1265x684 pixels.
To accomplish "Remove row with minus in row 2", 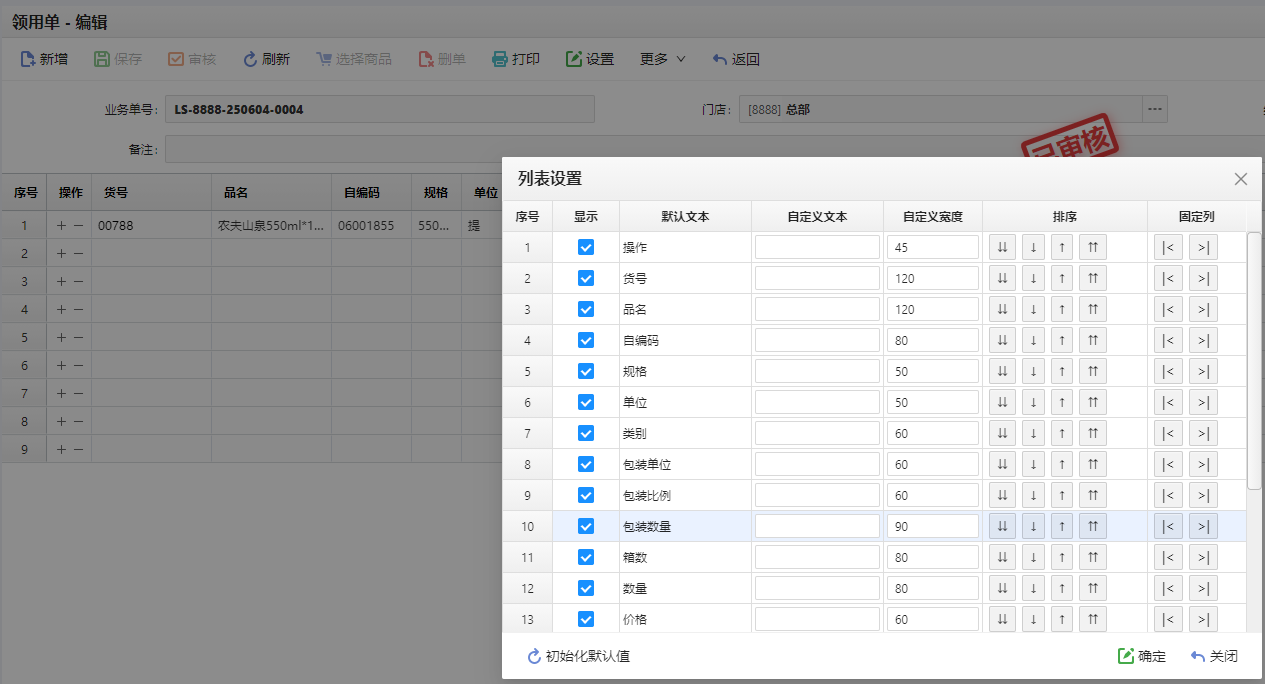I will tap(78, 254).
